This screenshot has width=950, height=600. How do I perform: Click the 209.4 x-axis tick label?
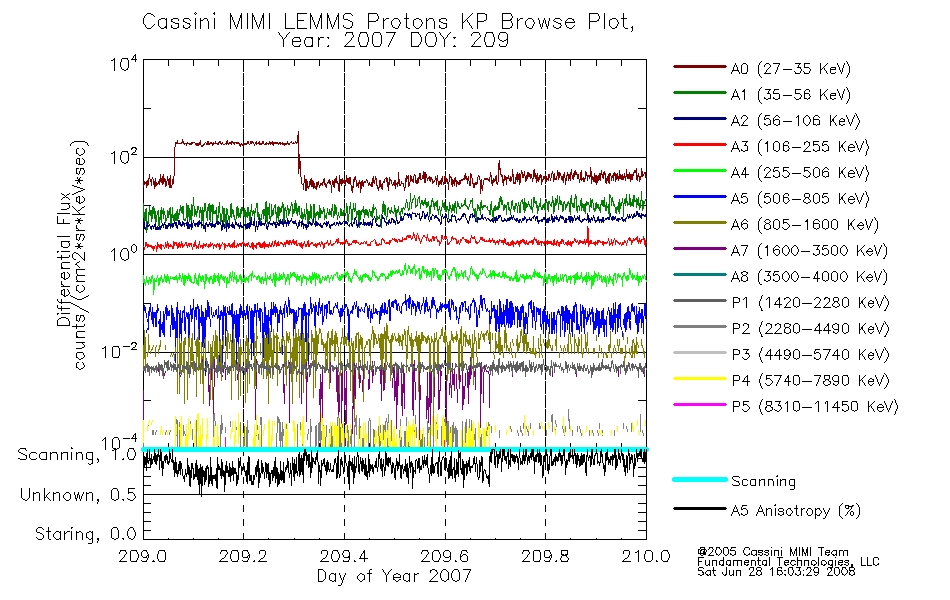point(344,556)
